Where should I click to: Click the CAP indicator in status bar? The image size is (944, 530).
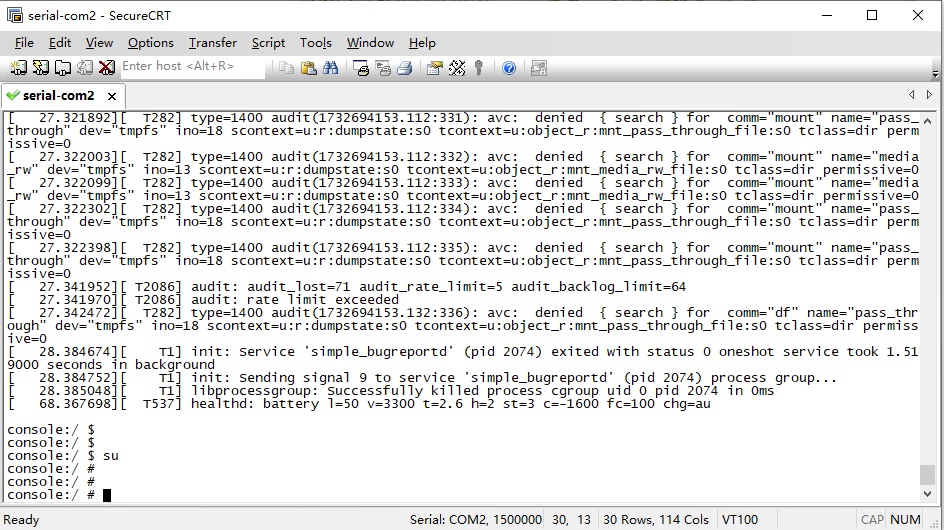pos(872,520)
